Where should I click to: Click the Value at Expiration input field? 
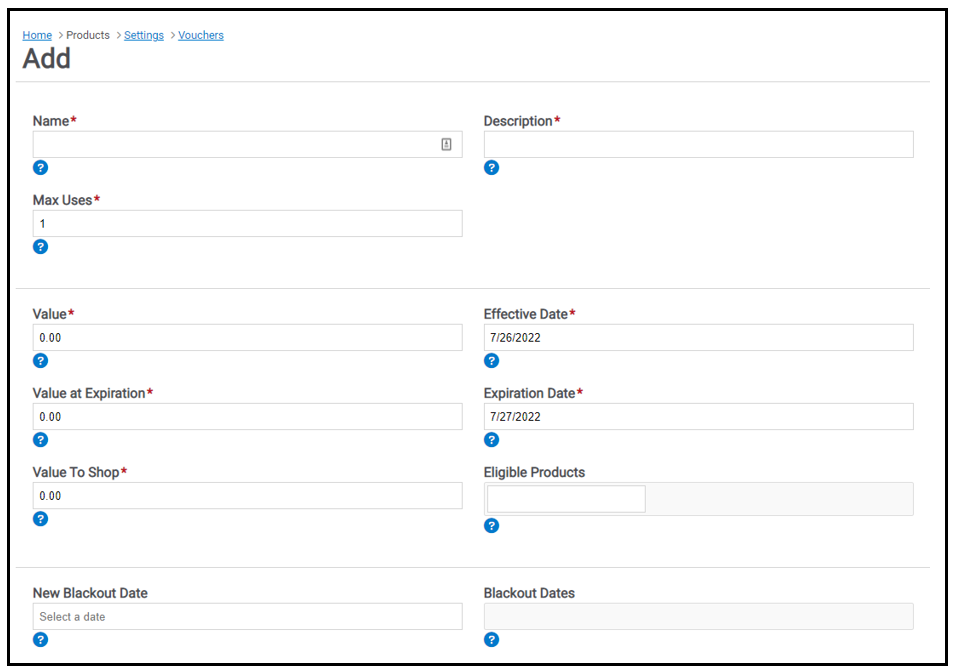coord(248,417)
